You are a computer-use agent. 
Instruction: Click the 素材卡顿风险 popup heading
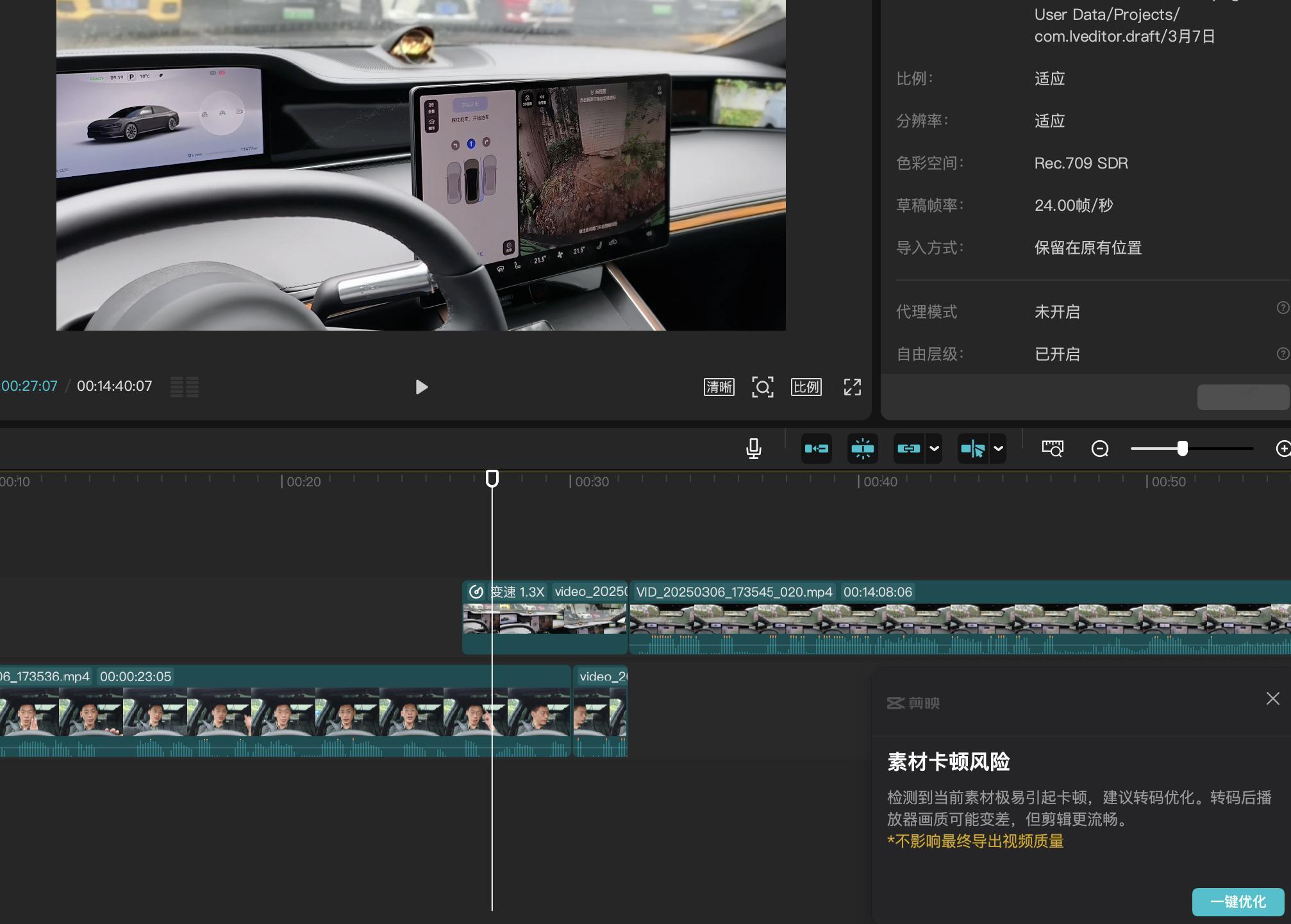pos(949,762)
